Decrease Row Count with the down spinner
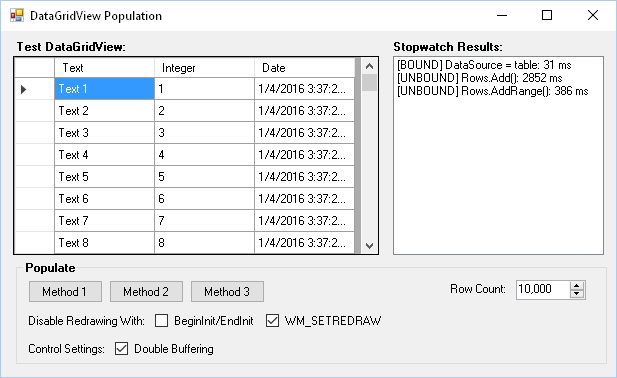 577,294
